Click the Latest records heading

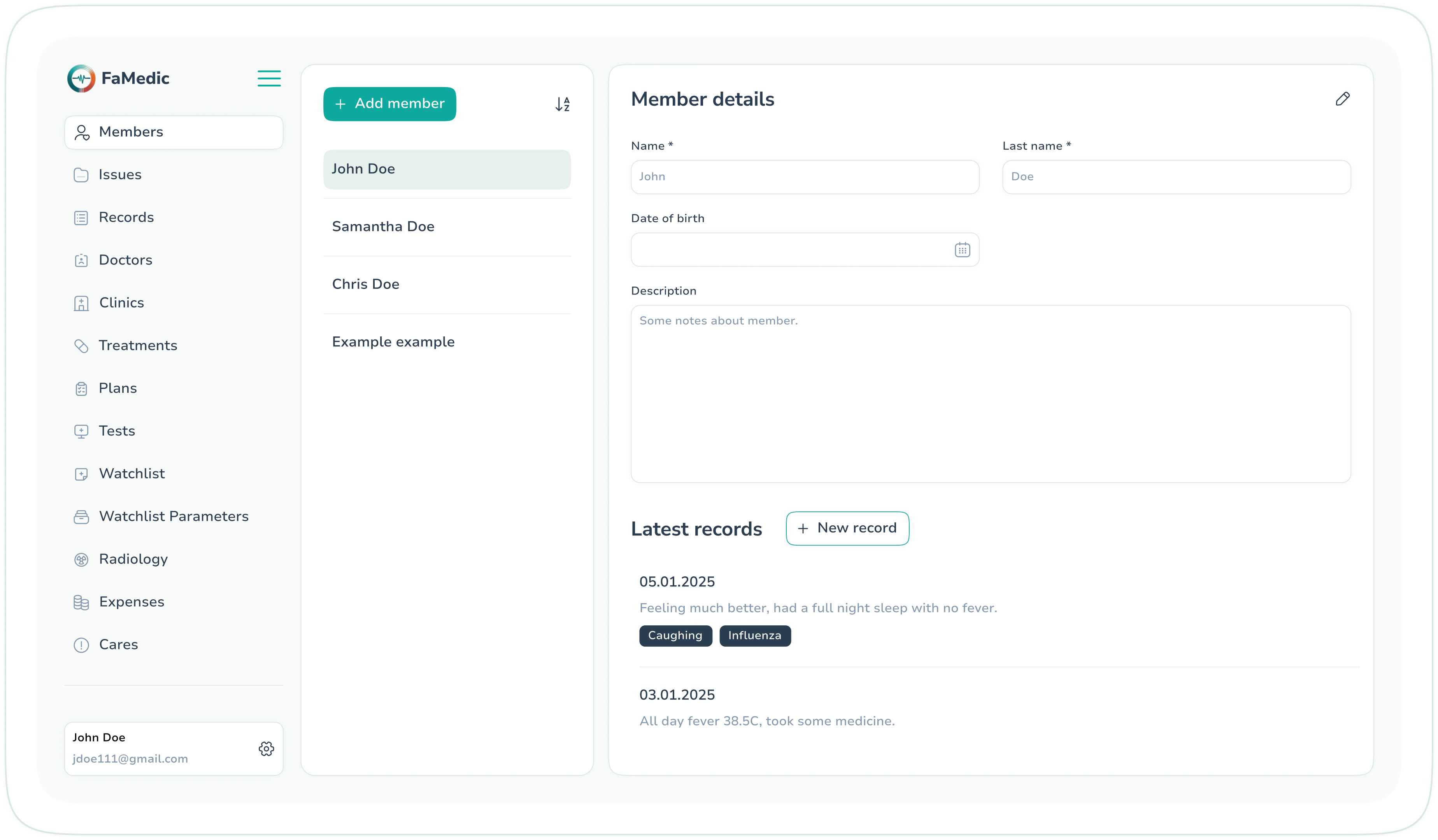click(x=696, y=529)
